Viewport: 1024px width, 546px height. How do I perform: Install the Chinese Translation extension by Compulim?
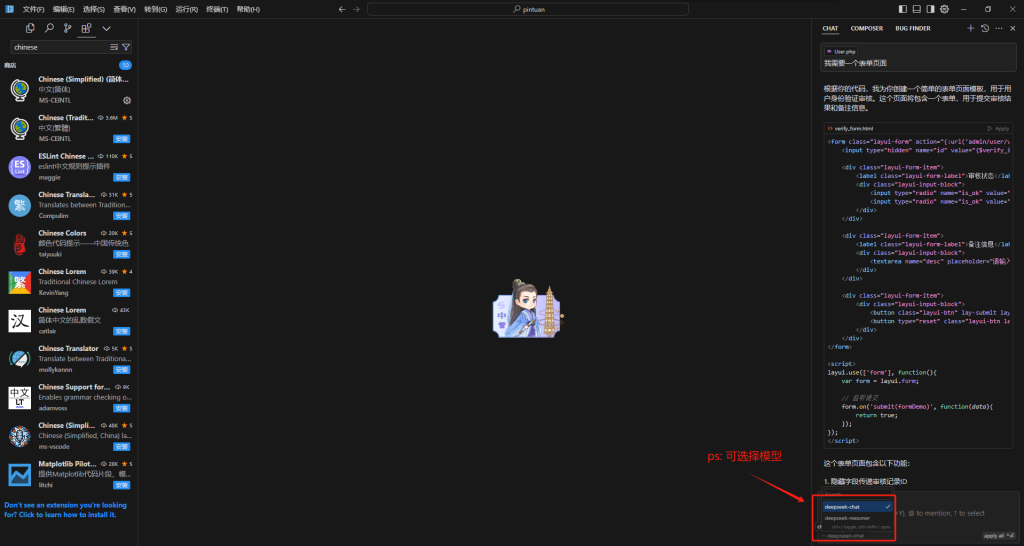click(121, 216)
